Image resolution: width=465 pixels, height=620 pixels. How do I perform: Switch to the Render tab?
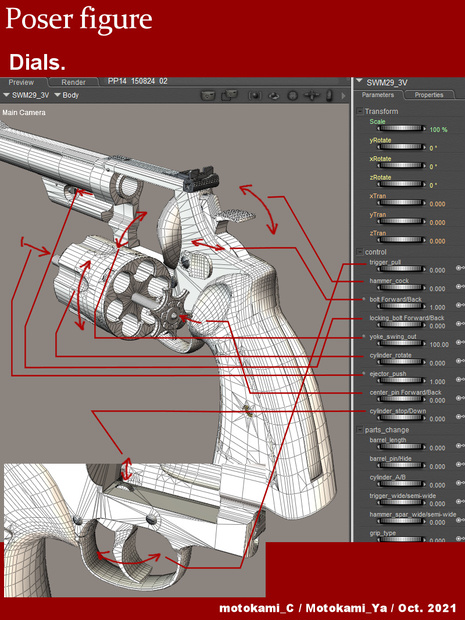click(74, 82)
